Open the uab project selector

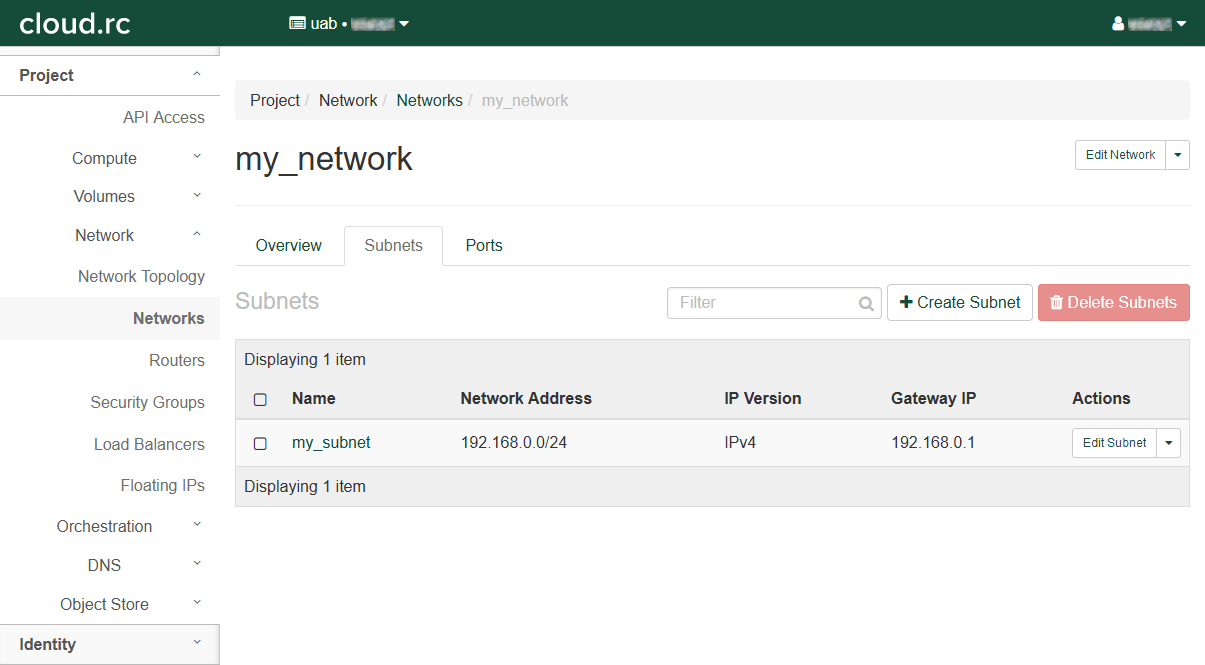pyautogui.click(x=349, y=23)
